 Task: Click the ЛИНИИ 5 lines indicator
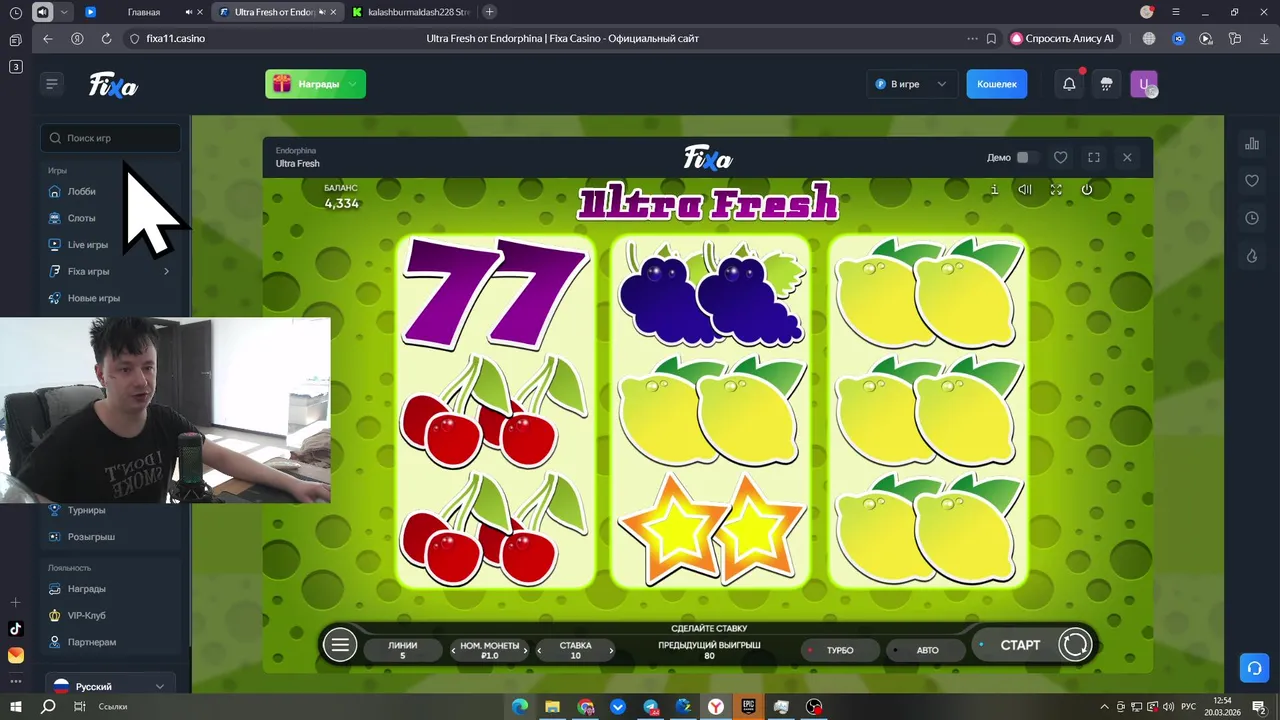(403, 650)
